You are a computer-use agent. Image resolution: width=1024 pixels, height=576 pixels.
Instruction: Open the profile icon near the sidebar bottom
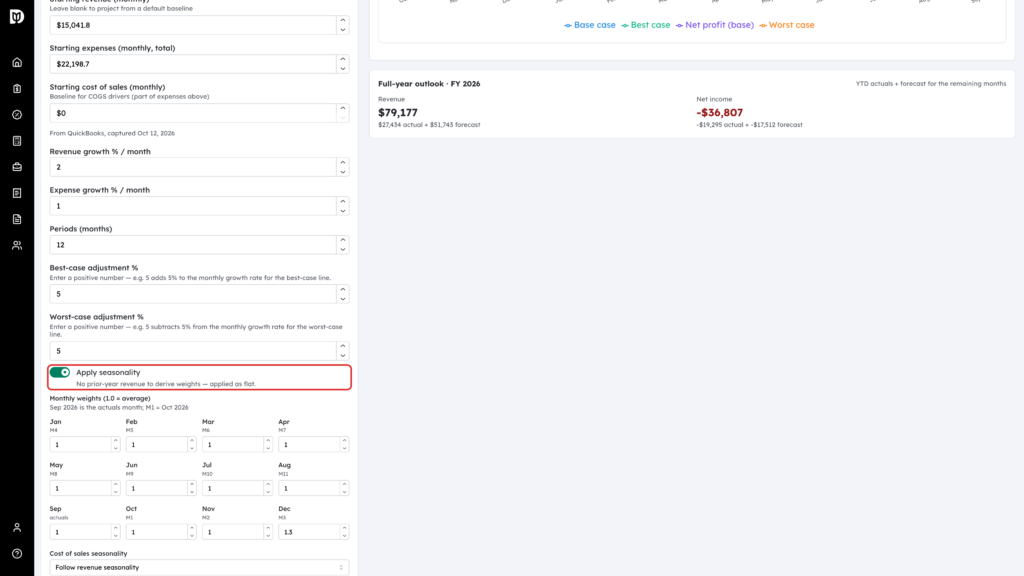tap(17, 528)
